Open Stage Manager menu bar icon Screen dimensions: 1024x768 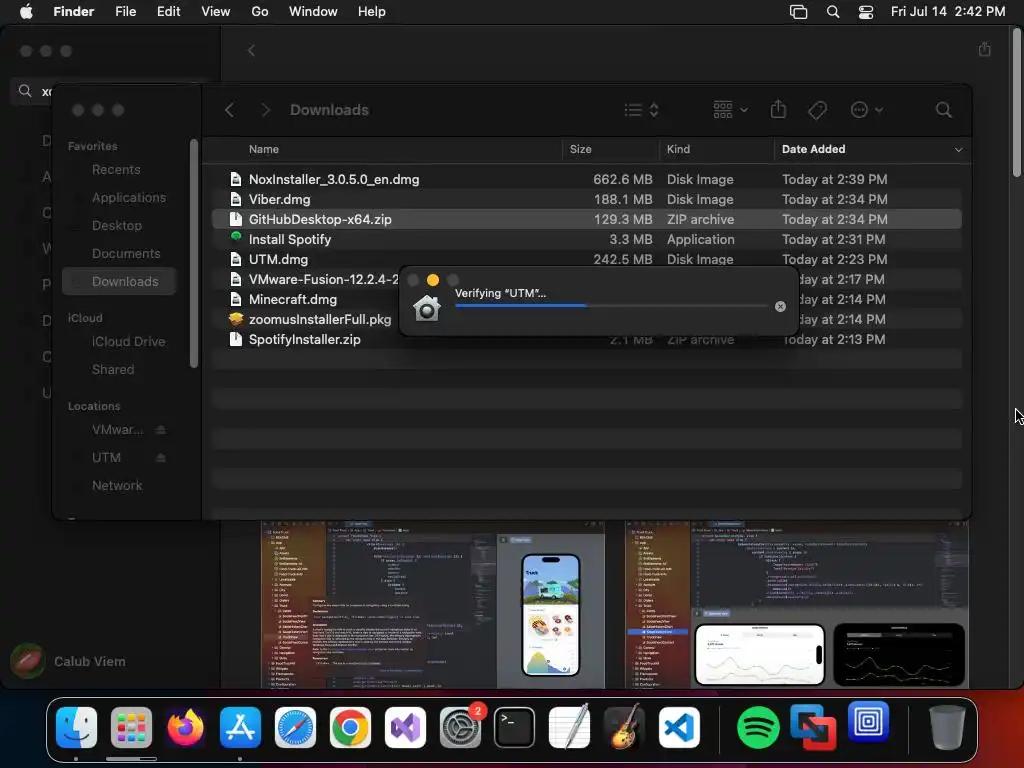click(798, 12)
